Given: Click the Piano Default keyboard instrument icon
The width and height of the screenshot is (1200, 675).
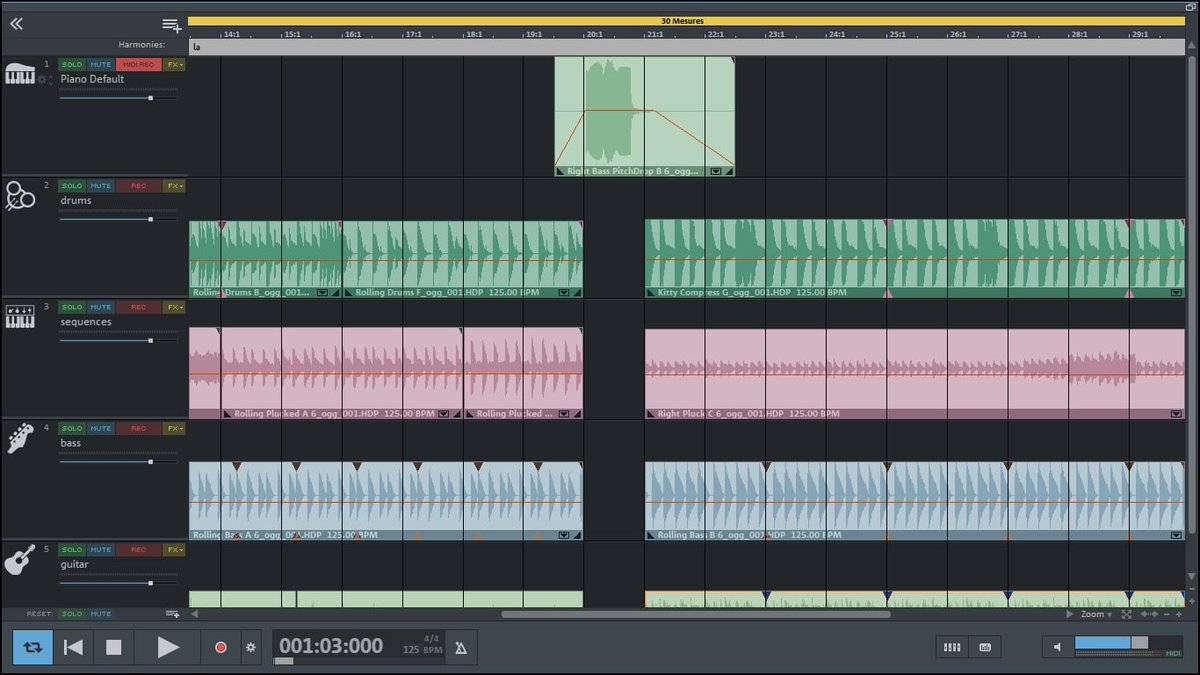Looking at the screenshot, I should [20, 74].
